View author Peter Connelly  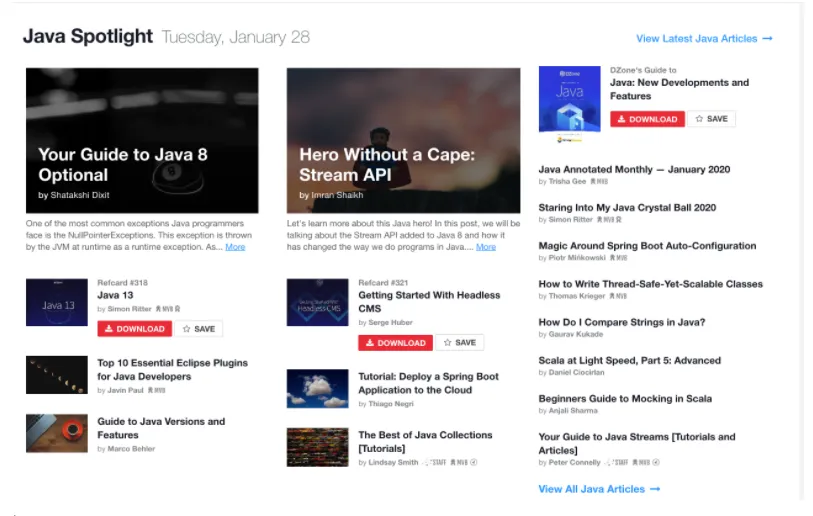tap(574, 462)
